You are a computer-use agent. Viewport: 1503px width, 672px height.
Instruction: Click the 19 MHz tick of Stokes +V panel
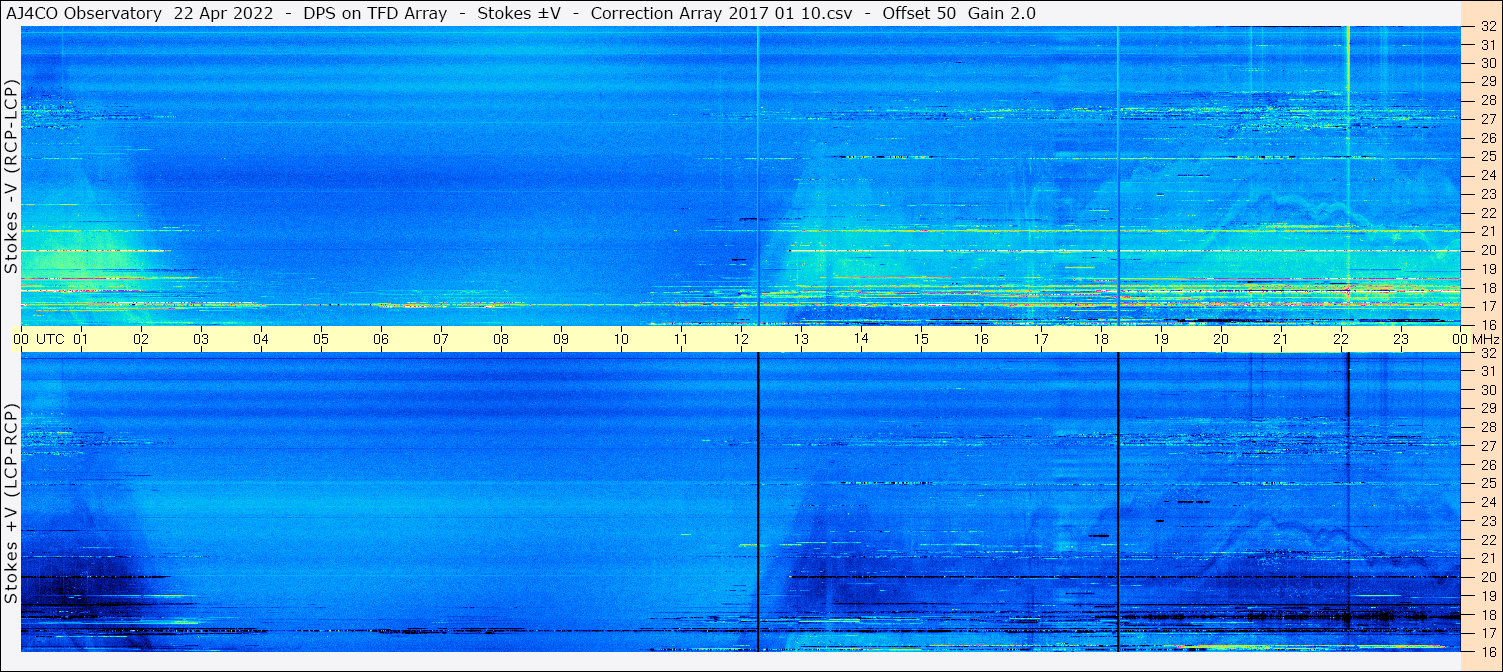[x=1487, y=595]
